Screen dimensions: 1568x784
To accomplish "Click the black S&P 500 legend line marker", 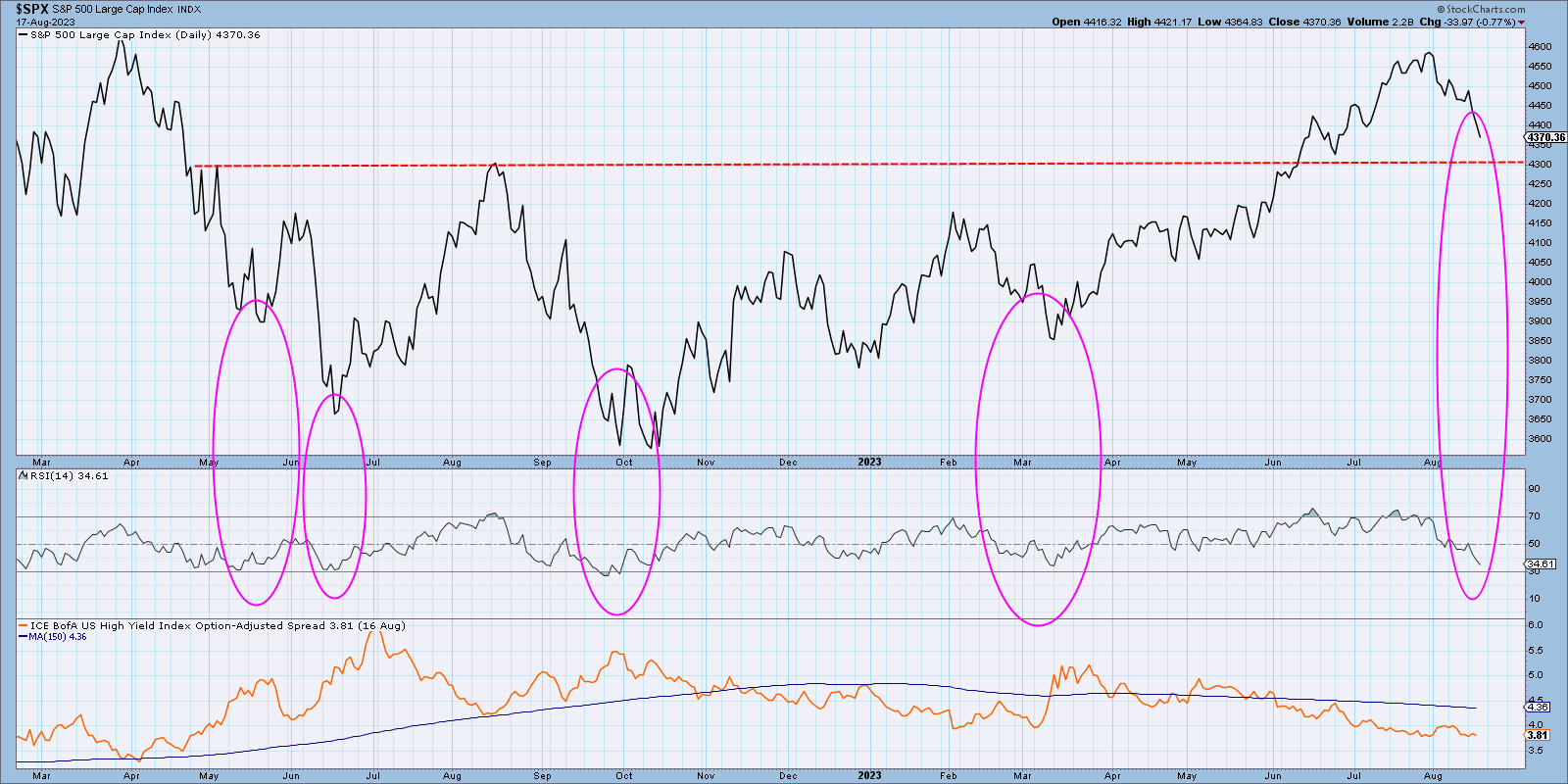I will (24, 35).
